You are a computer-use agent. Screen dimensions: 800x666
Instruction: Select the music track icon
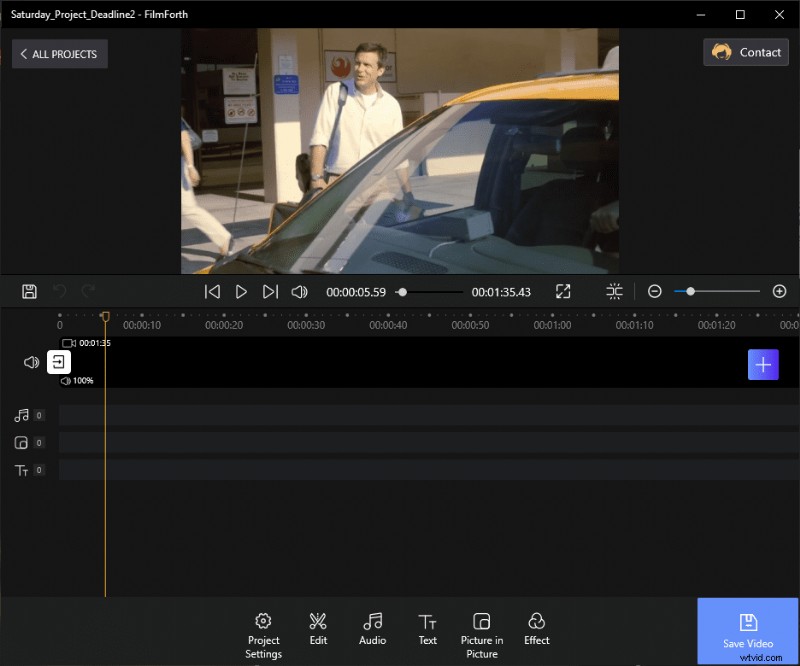coord(22,414)
